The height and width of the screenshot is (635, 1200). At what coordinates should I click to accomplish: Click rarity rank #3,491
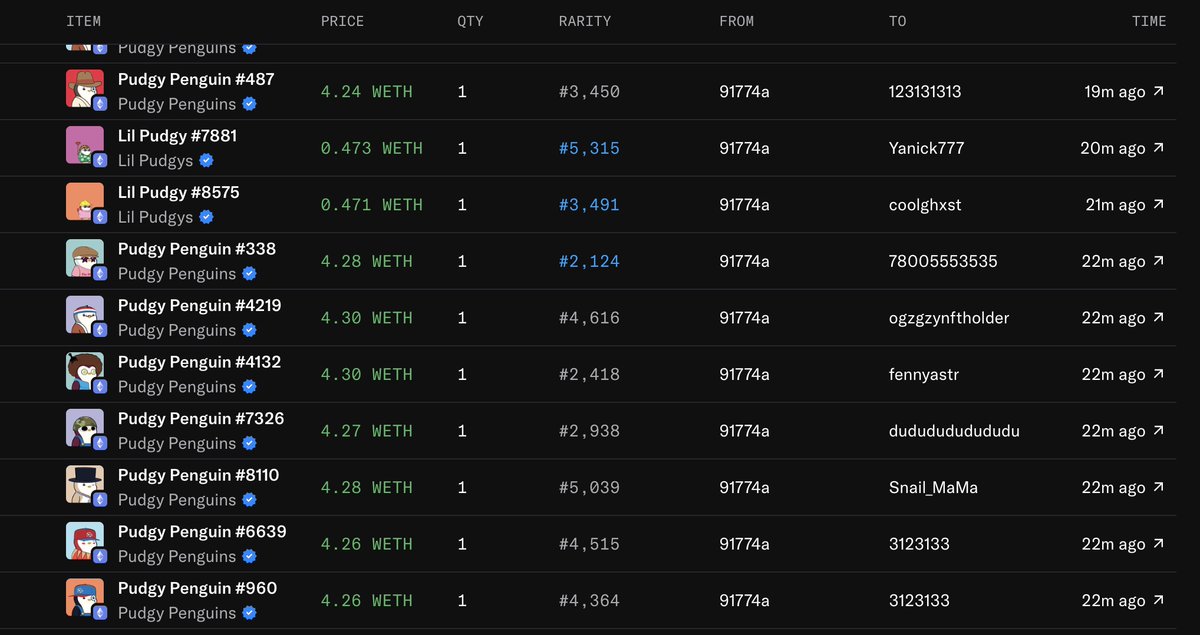tap(589, 204)
